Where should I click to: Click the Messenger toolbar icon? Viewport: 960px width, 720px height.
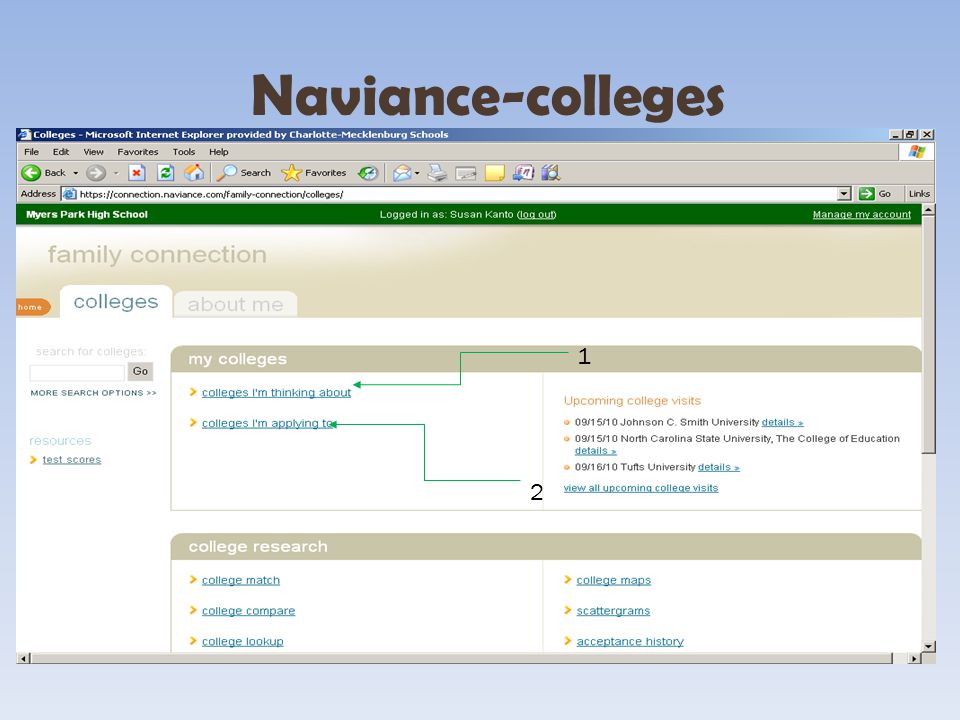tap(523, 173)
